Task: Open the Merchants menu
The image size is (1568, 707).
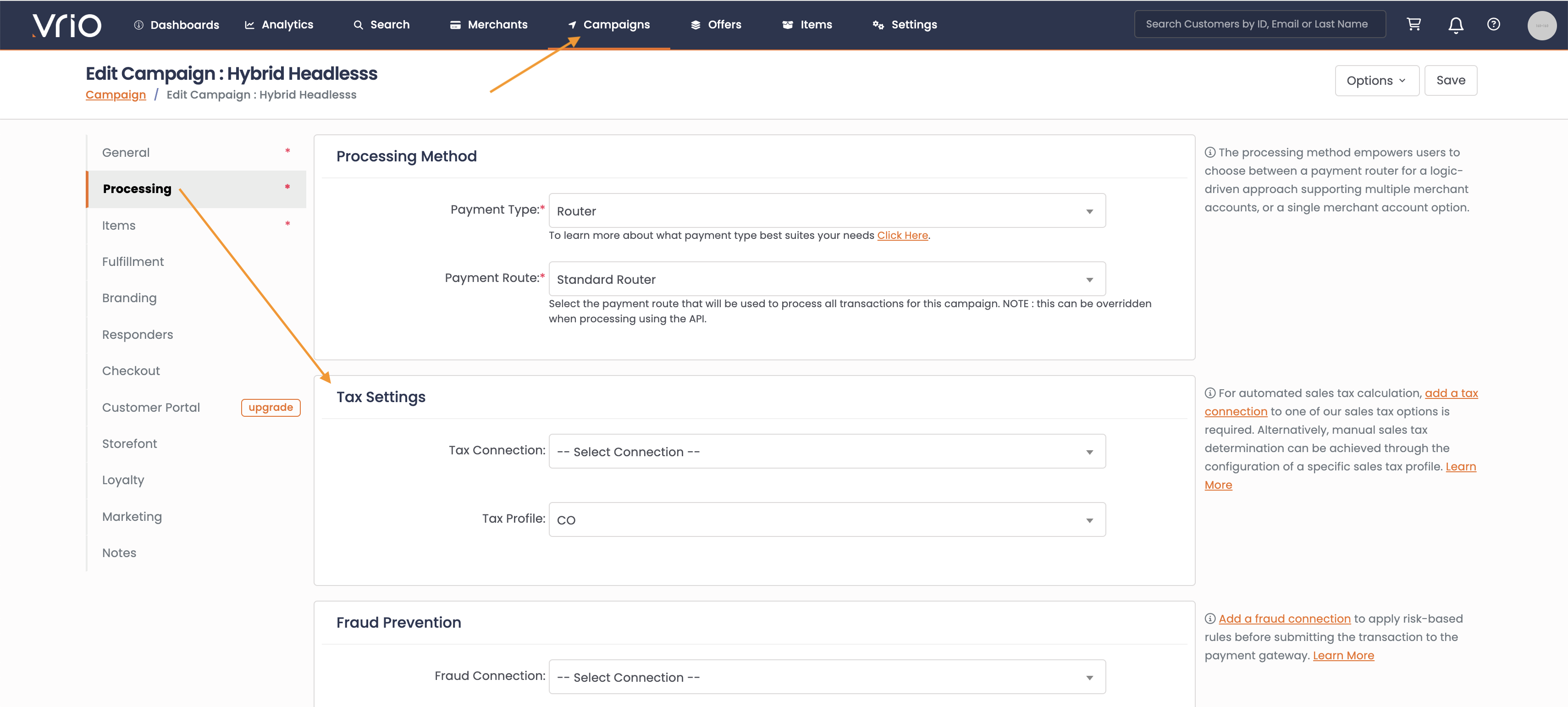Action: coord(488,25)
